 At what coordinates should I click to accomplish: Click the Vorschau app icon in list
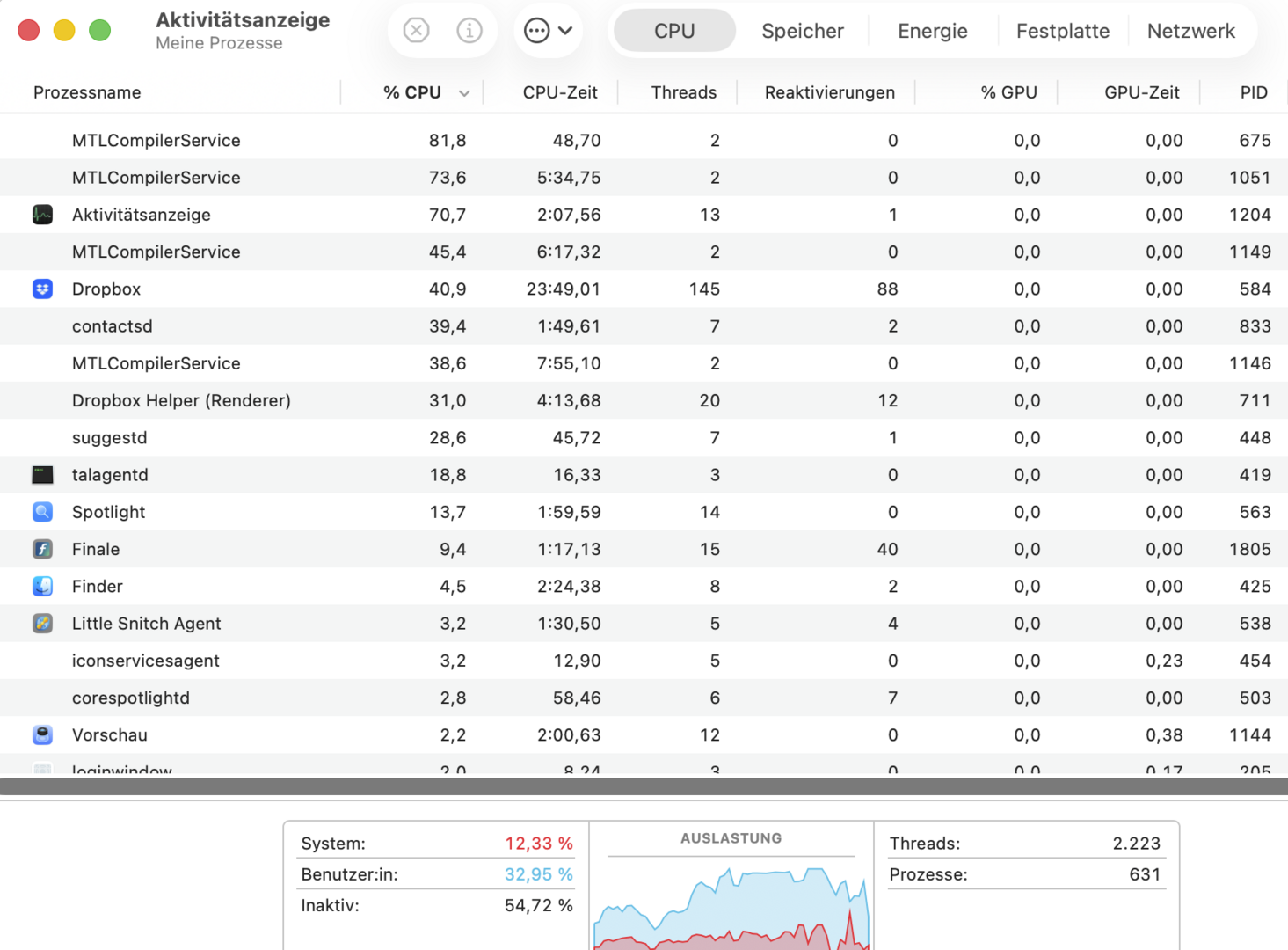42,735
